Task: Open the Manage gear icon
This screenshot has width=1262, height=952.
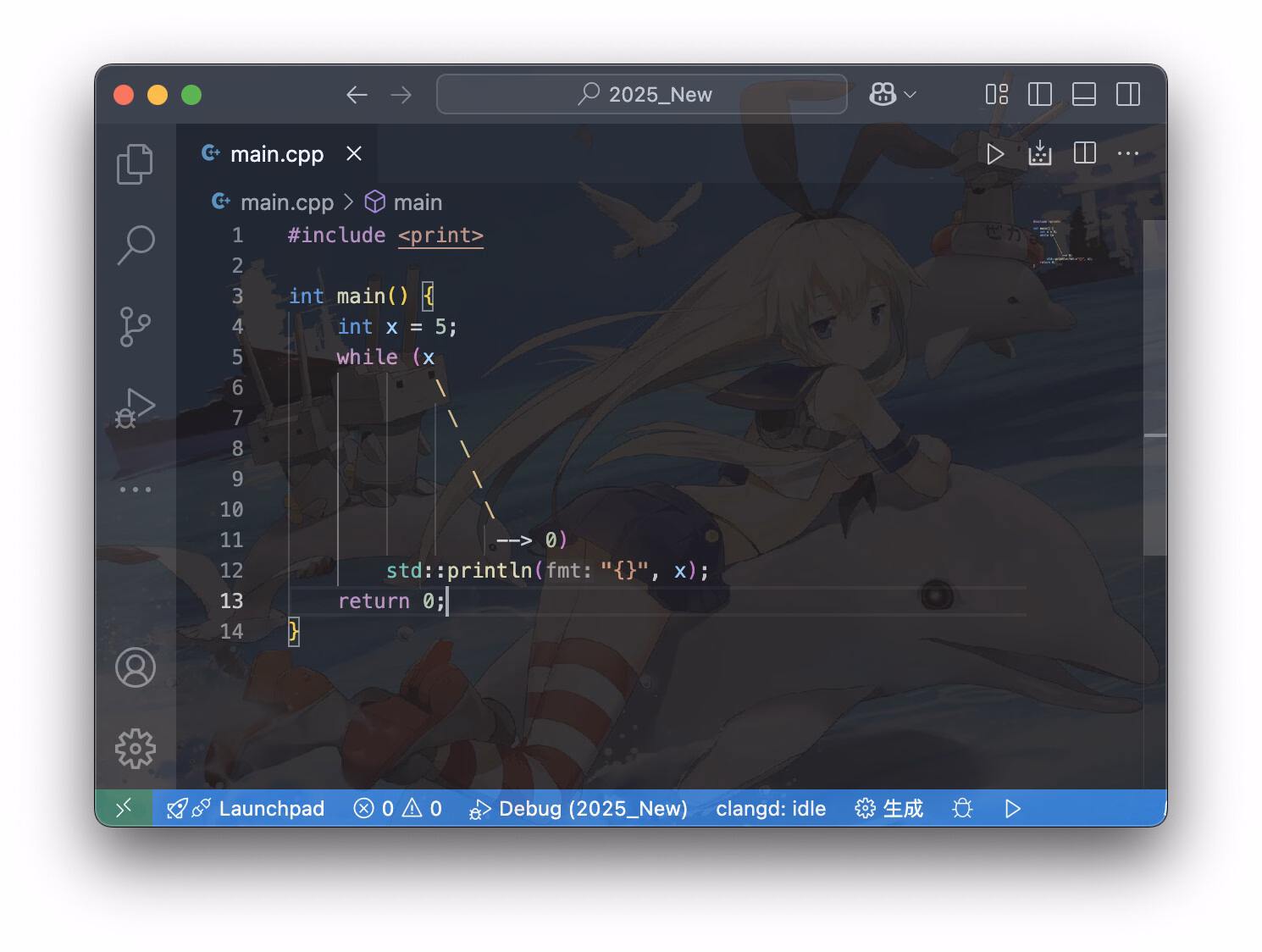Action: (136, 749)
